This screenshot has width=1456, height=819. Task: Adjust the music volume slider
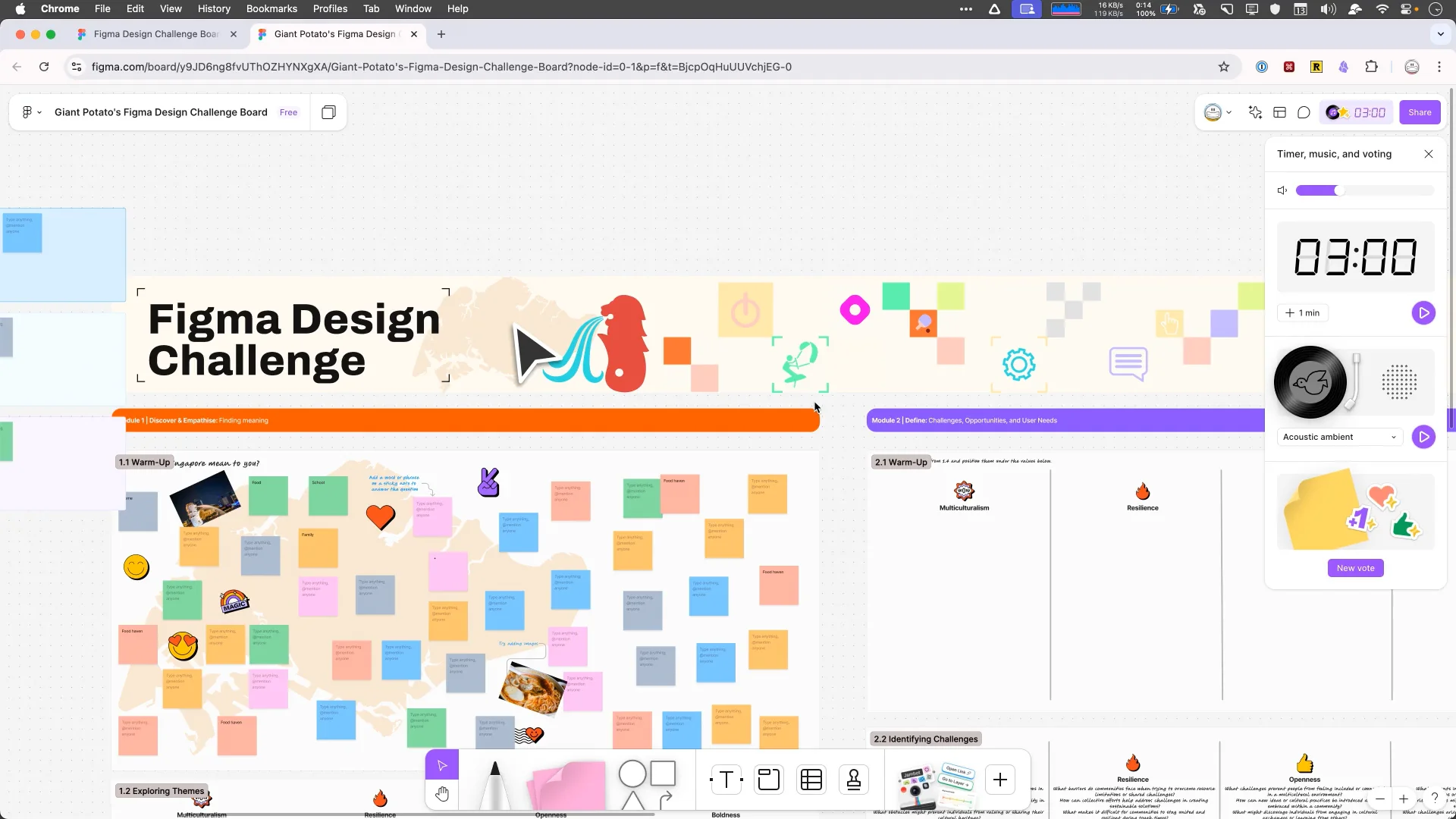(1365, 190)
